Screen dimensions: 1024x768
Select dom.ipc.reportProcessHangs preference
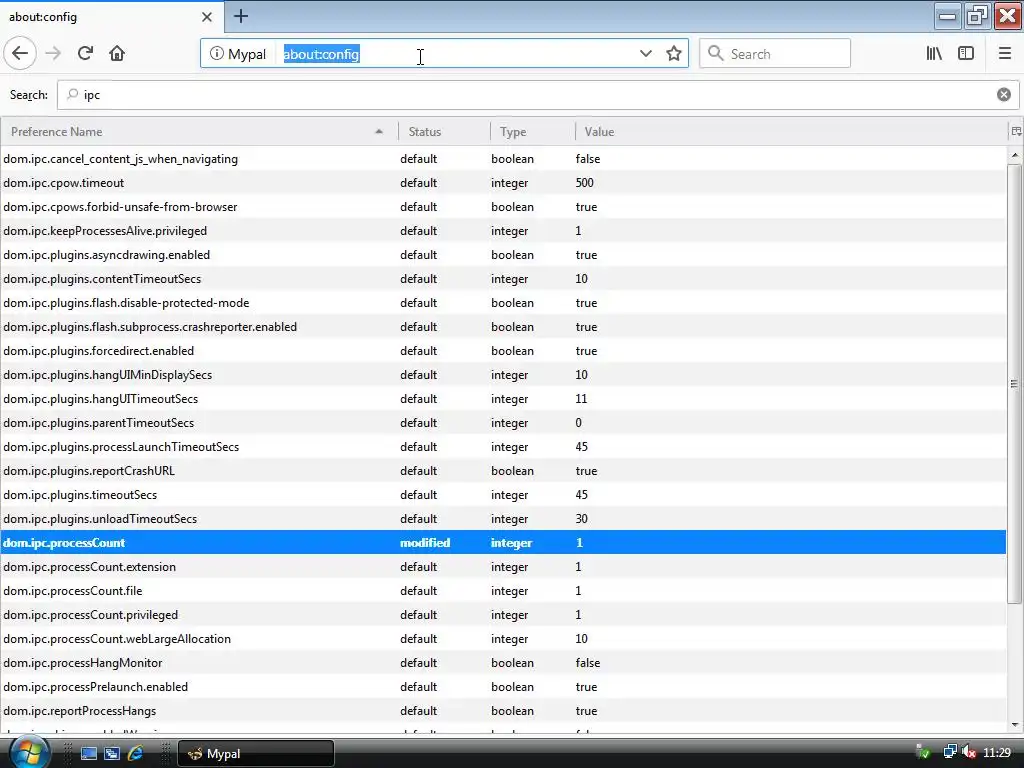(503, 711)
